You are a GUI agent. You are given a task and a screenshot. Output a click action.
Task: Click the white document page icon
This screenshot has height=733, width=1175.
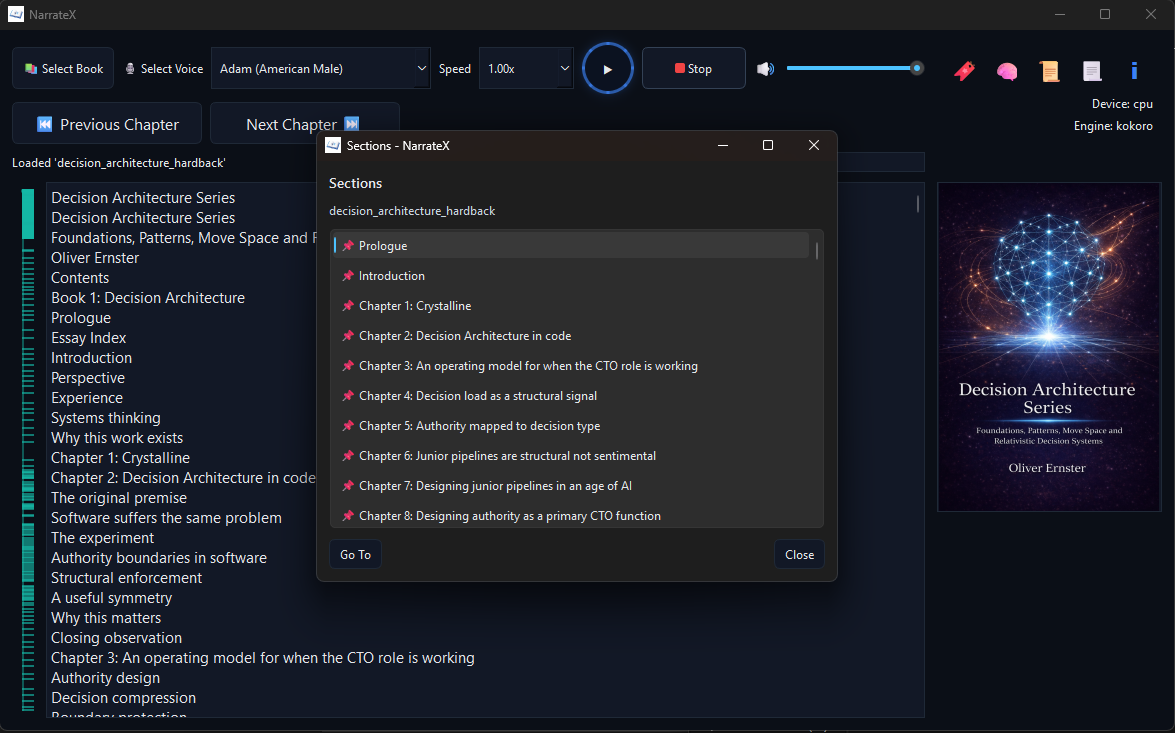point(1092,71)
